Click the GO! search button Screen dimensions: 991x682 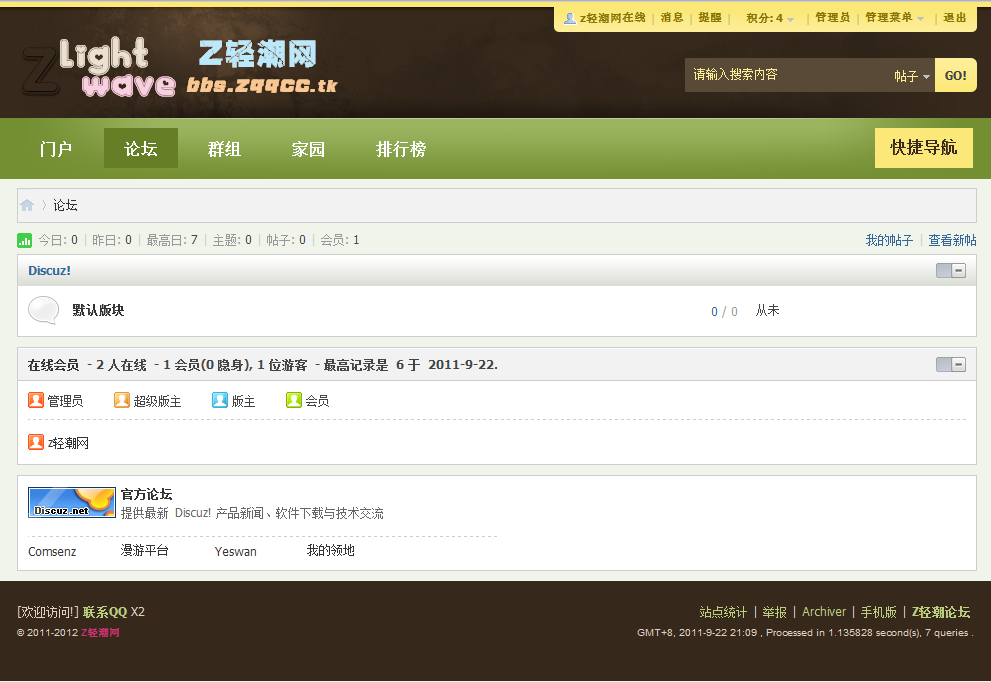956,75
